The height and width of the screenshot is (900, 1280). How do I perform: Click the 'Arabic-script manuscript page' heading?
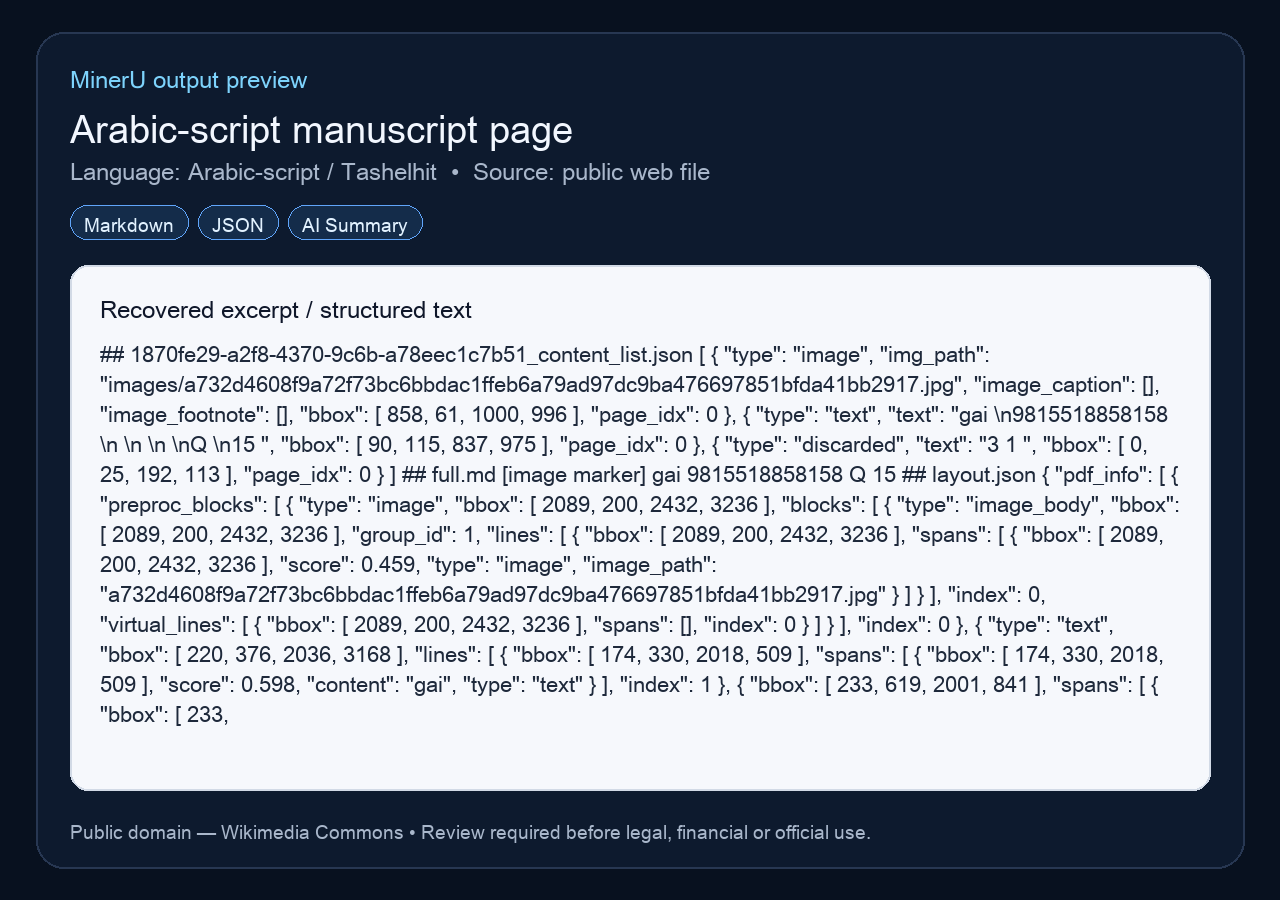321,131
